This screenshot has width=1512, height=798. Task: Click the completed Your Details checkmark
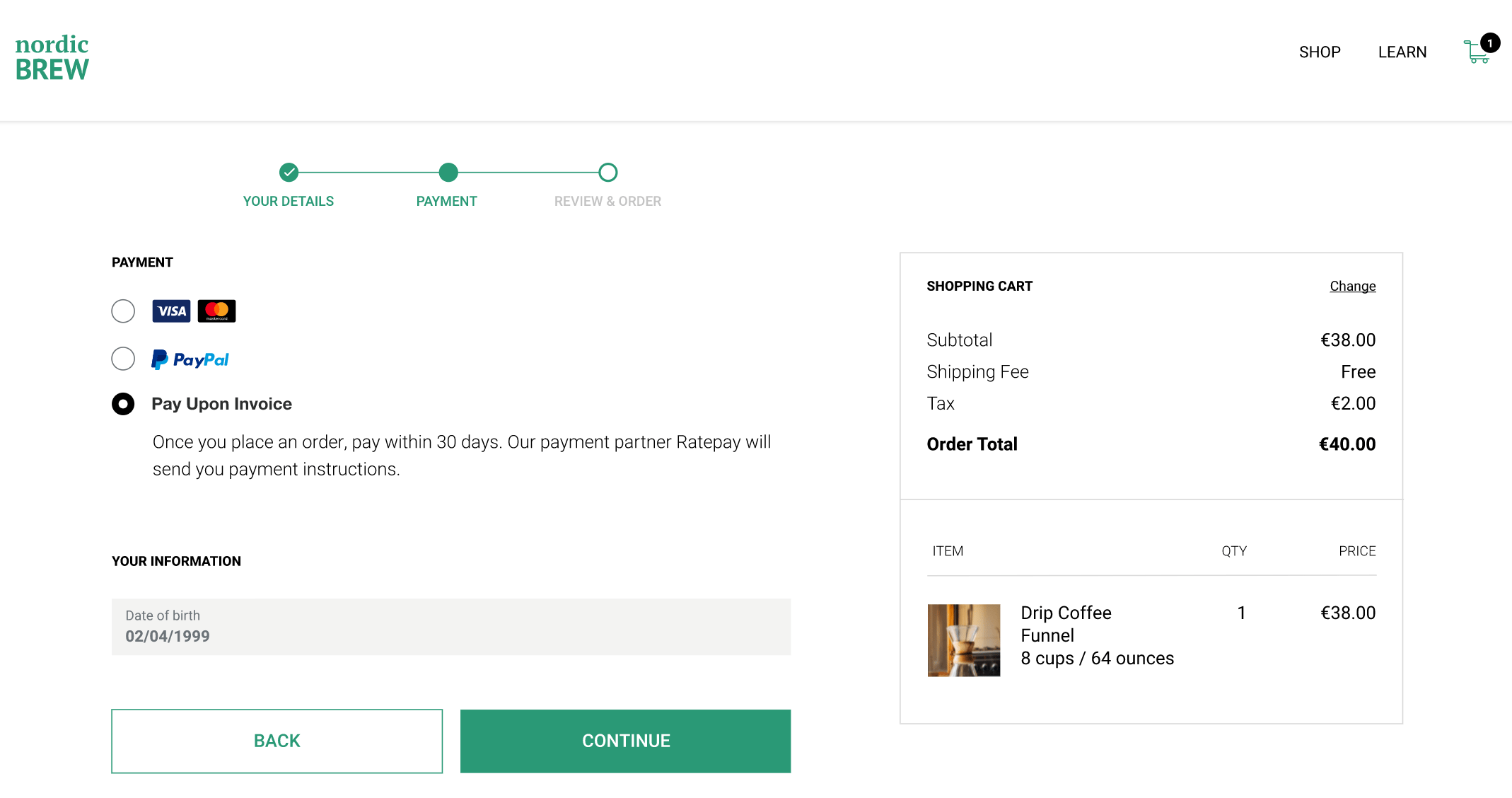pyautogui.click(x=289, y=172)
